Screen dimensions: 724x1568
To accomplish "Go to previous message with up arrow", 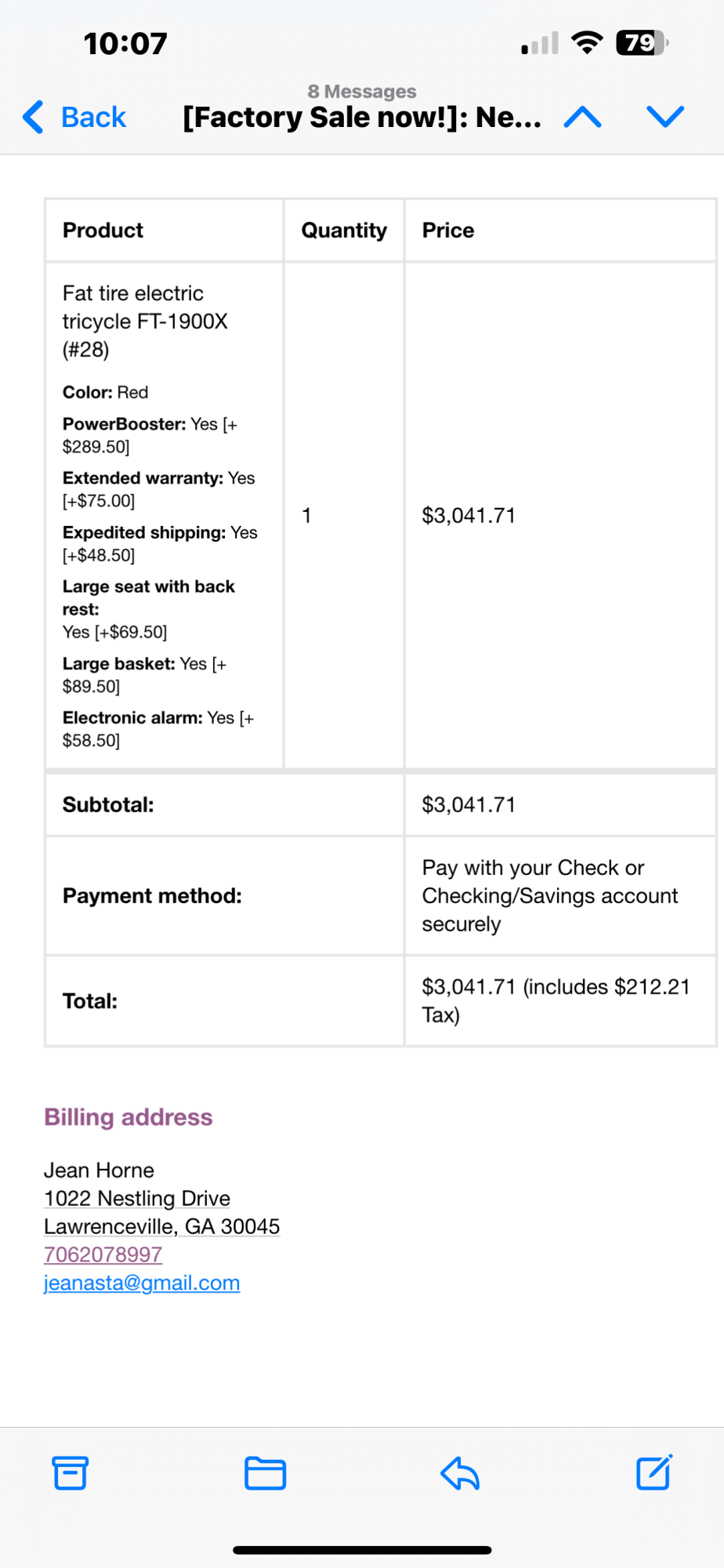I will click(582, 117).
